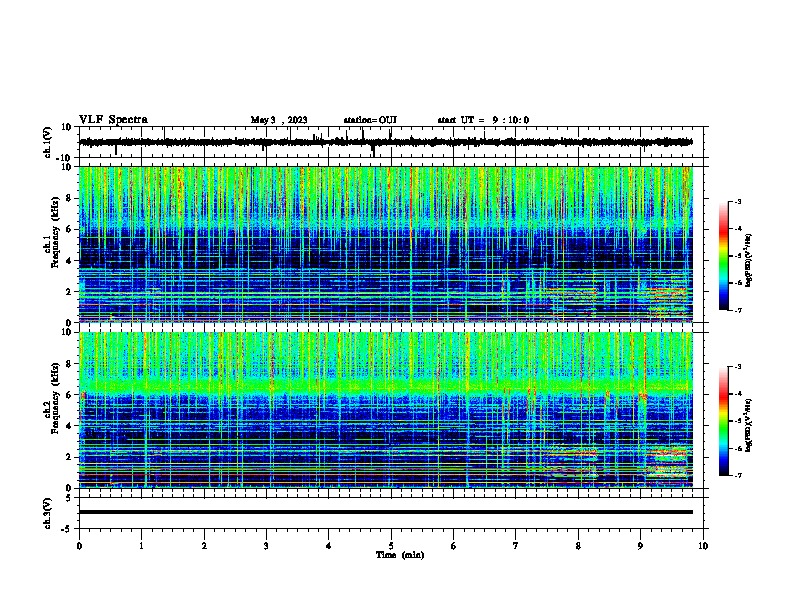Click the 'start UT = 9:10:0' label
The width and height of the screenshot is (792, 612).
point(483,120)
